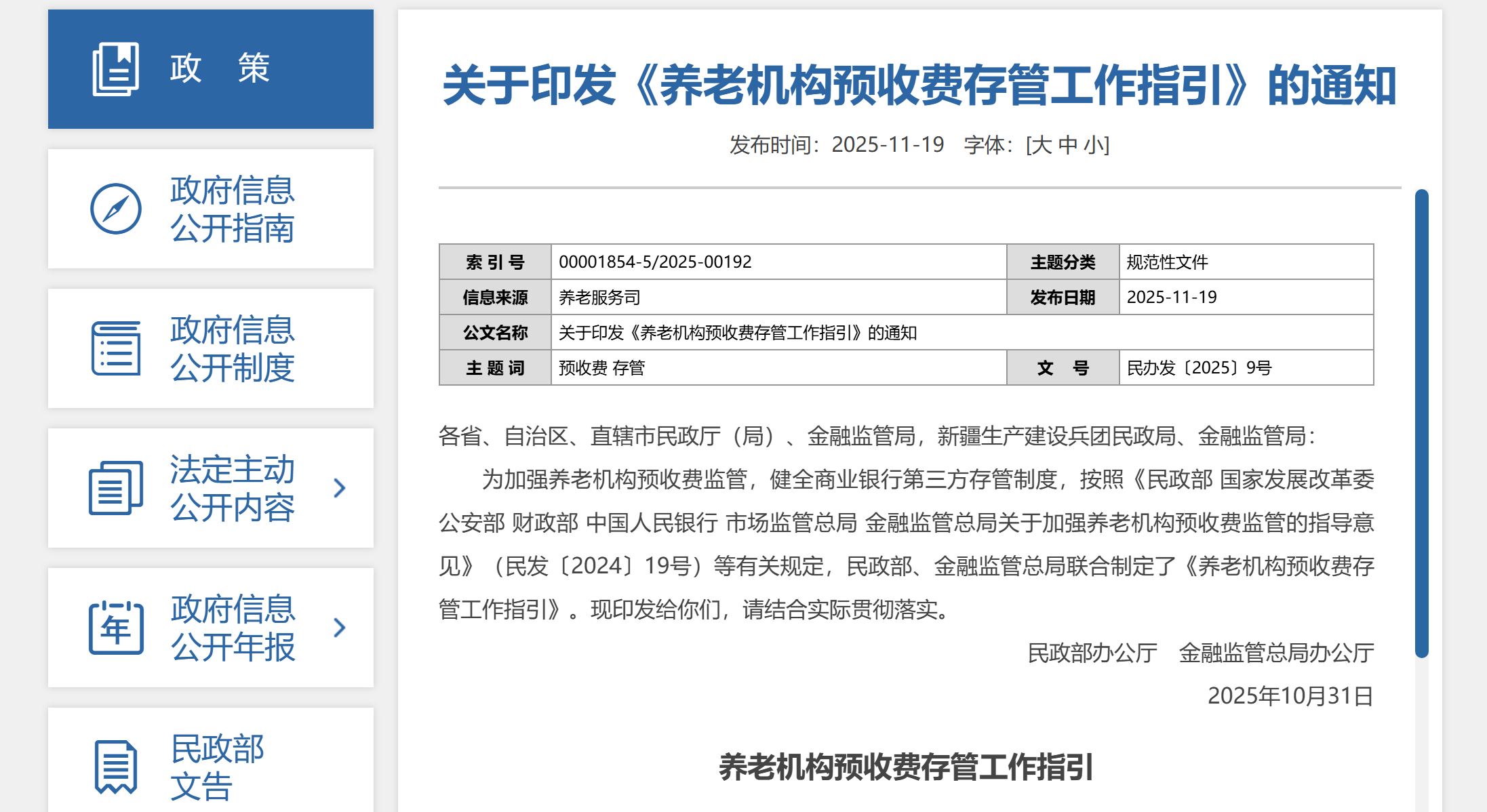Open 法定主动公开内容 menu item
The height and width of the screenshot is (812, 1487).
[211, 488]
